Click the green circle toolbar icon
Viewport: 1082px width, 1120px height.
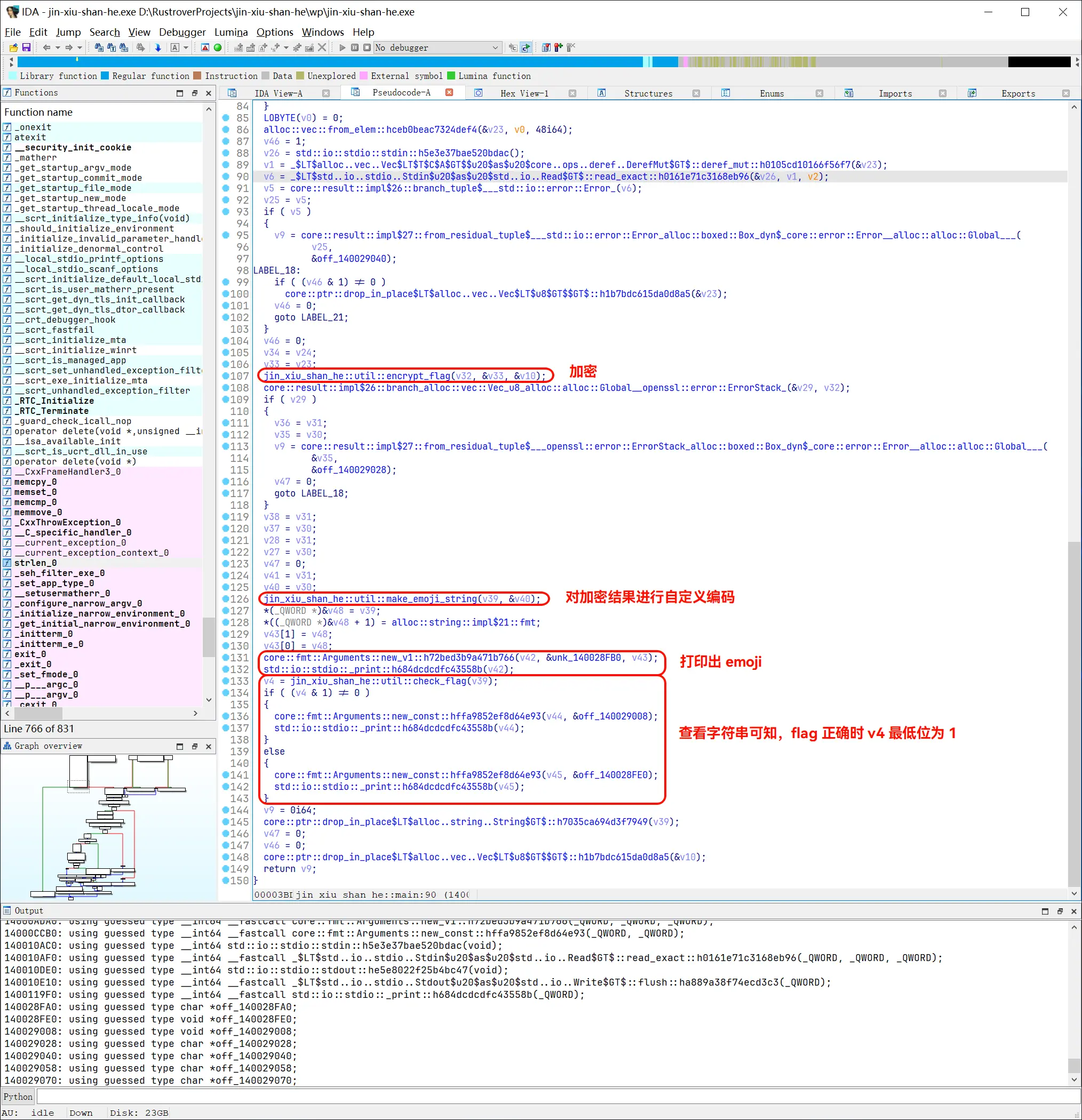[x=218, y=47]
